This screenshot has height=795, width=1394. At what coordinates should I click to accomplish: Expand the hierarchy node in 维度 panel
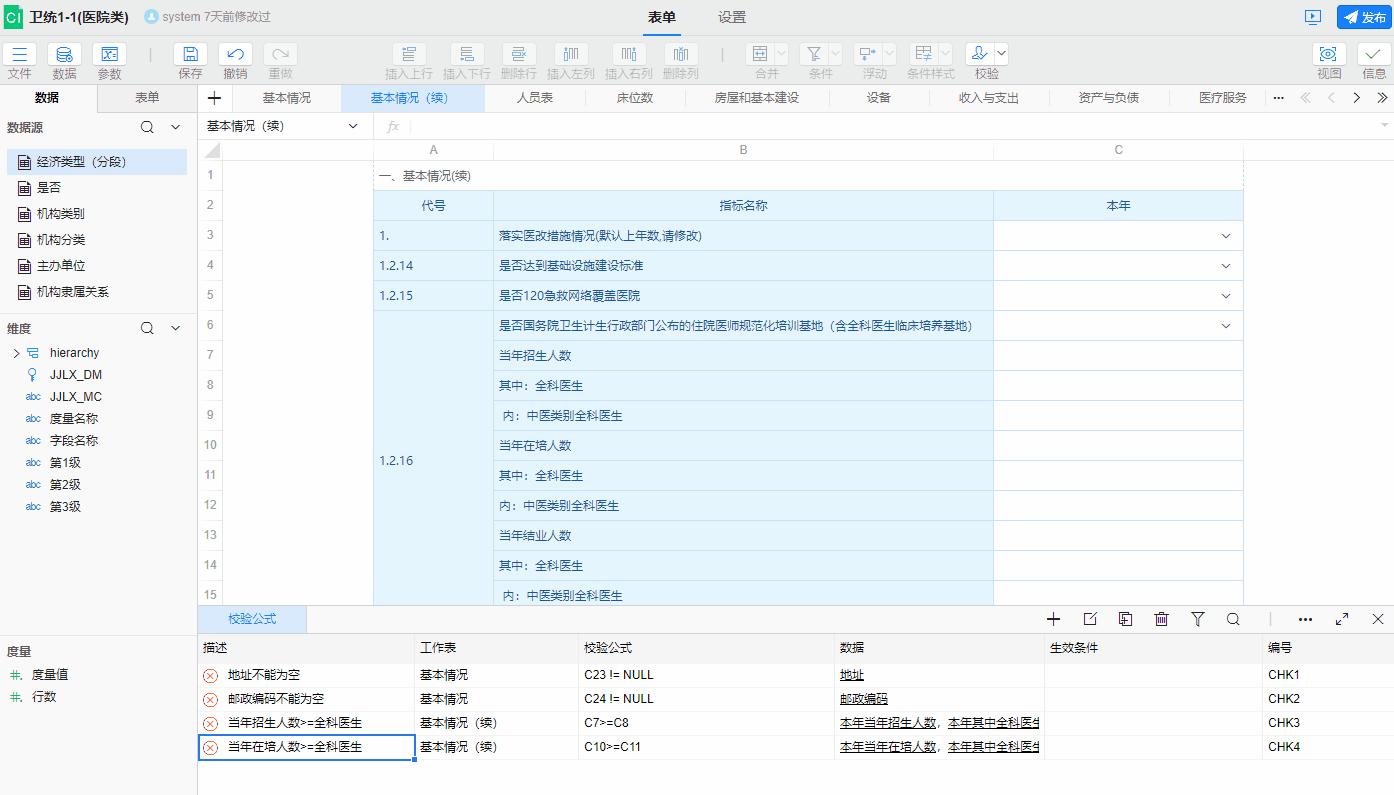(x=17, y=352)
